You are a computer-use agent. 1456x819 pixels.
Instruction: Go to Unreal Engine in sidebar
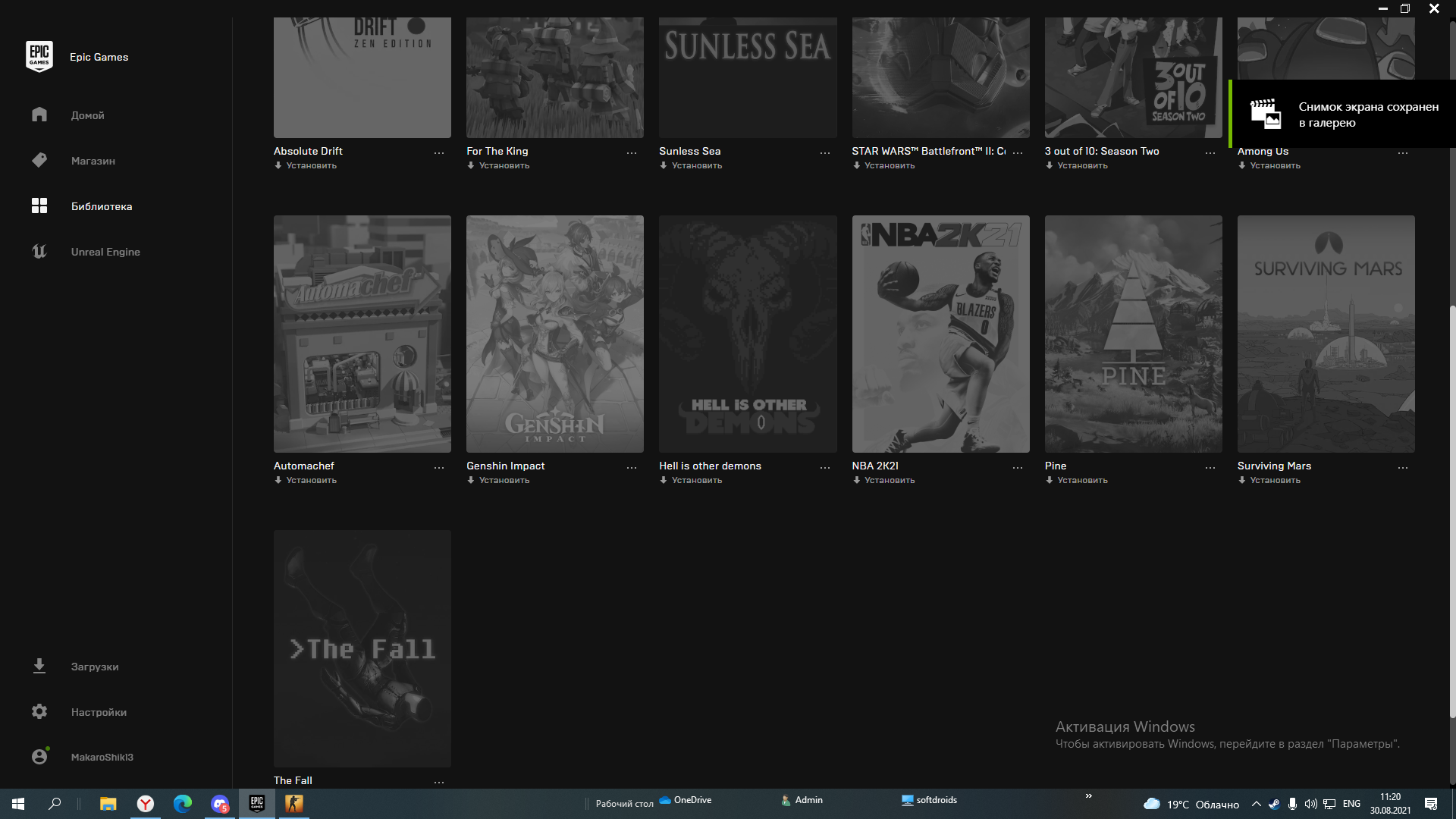tap(105, 252)
